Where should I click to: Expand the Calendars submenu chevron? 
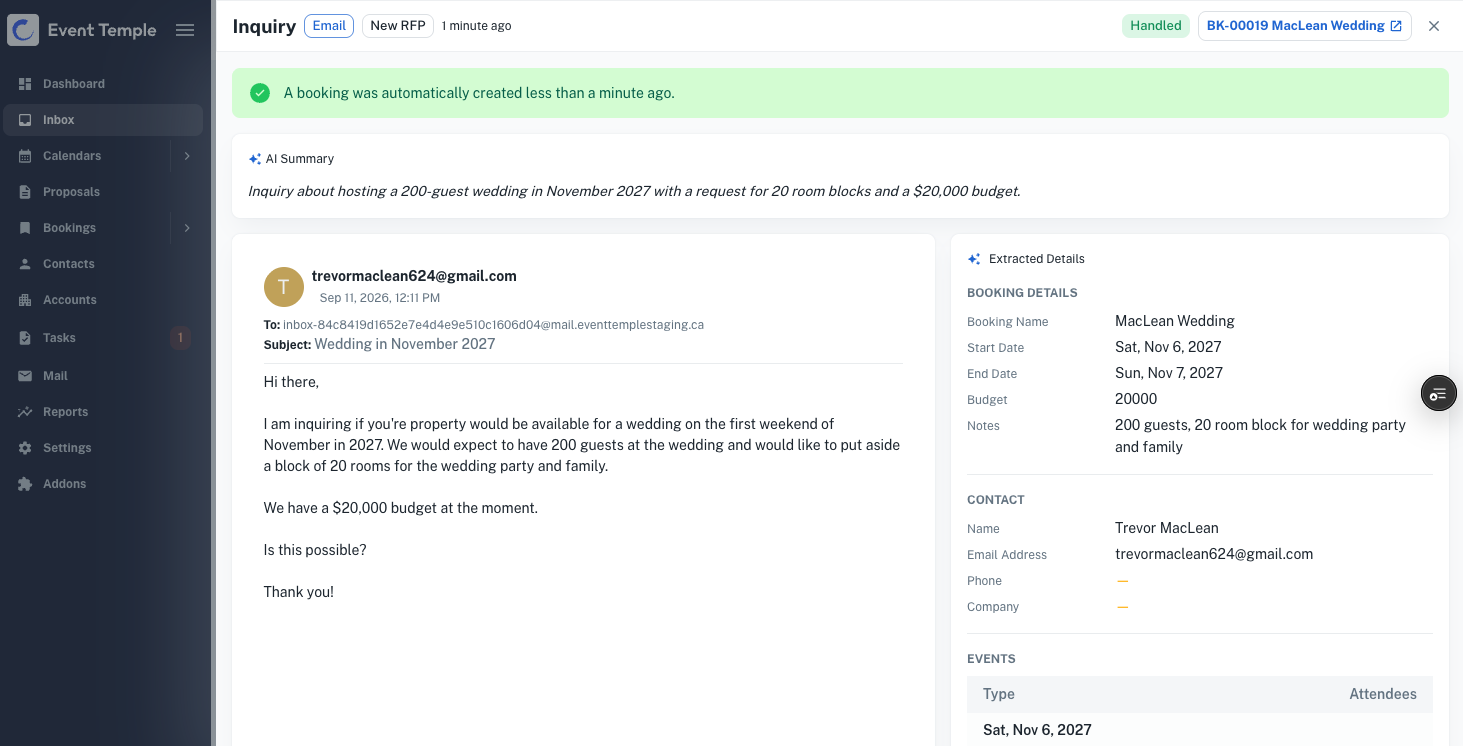pos(187,156)
